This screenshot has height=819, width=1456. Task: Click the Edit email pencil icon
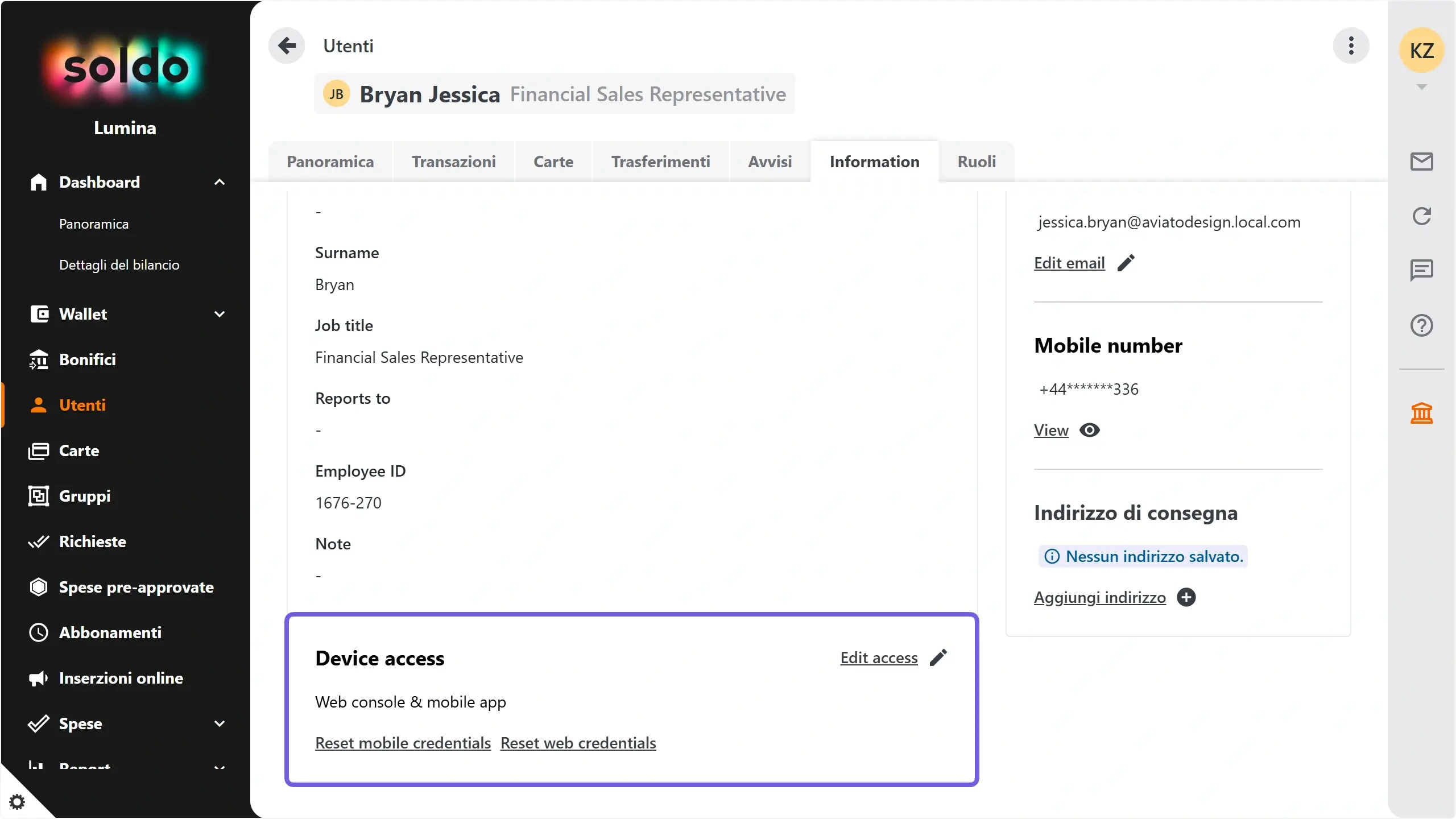[1126, 263]
